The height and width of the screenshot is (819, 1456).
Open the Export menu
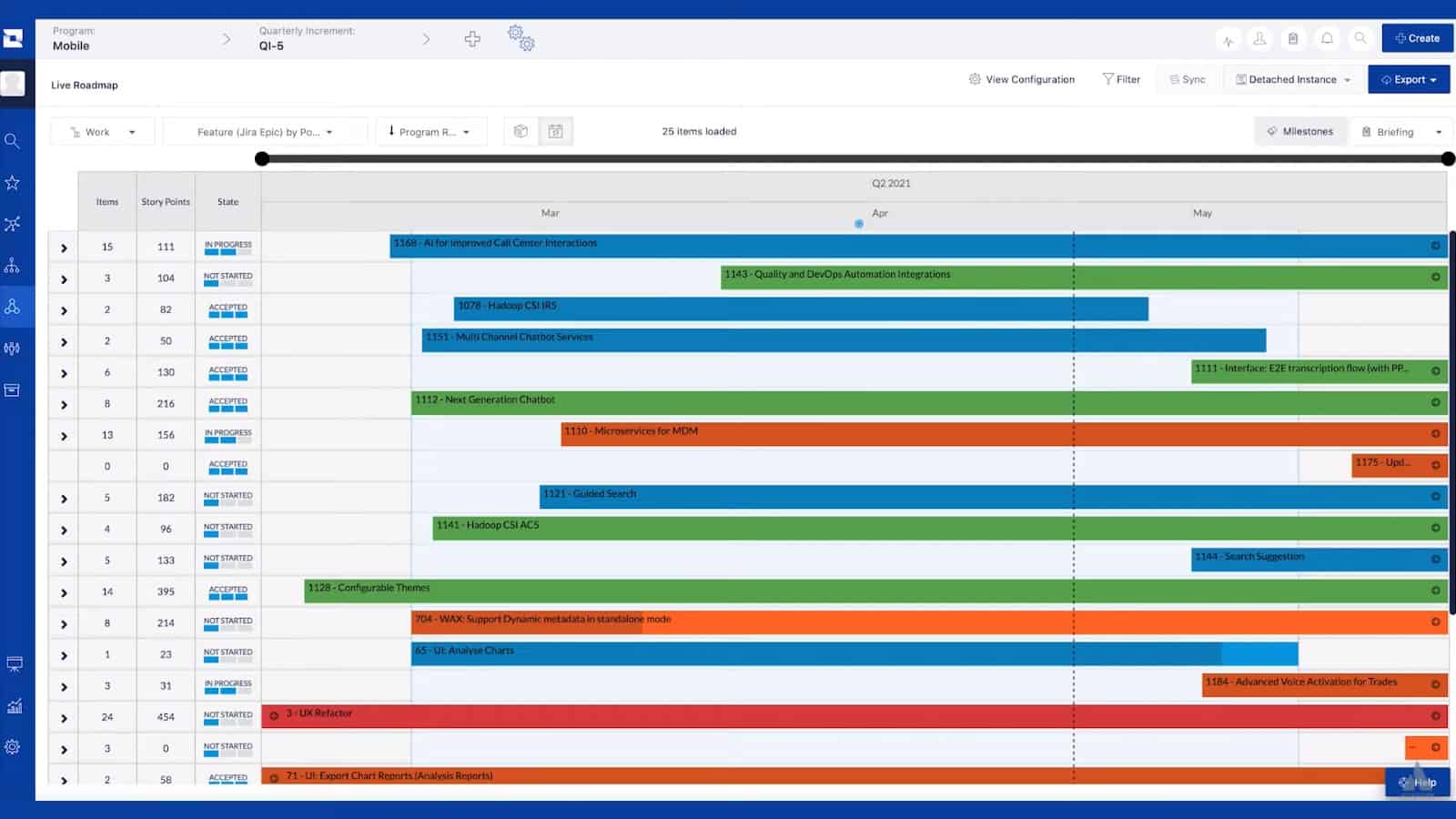pos(1408,79)
